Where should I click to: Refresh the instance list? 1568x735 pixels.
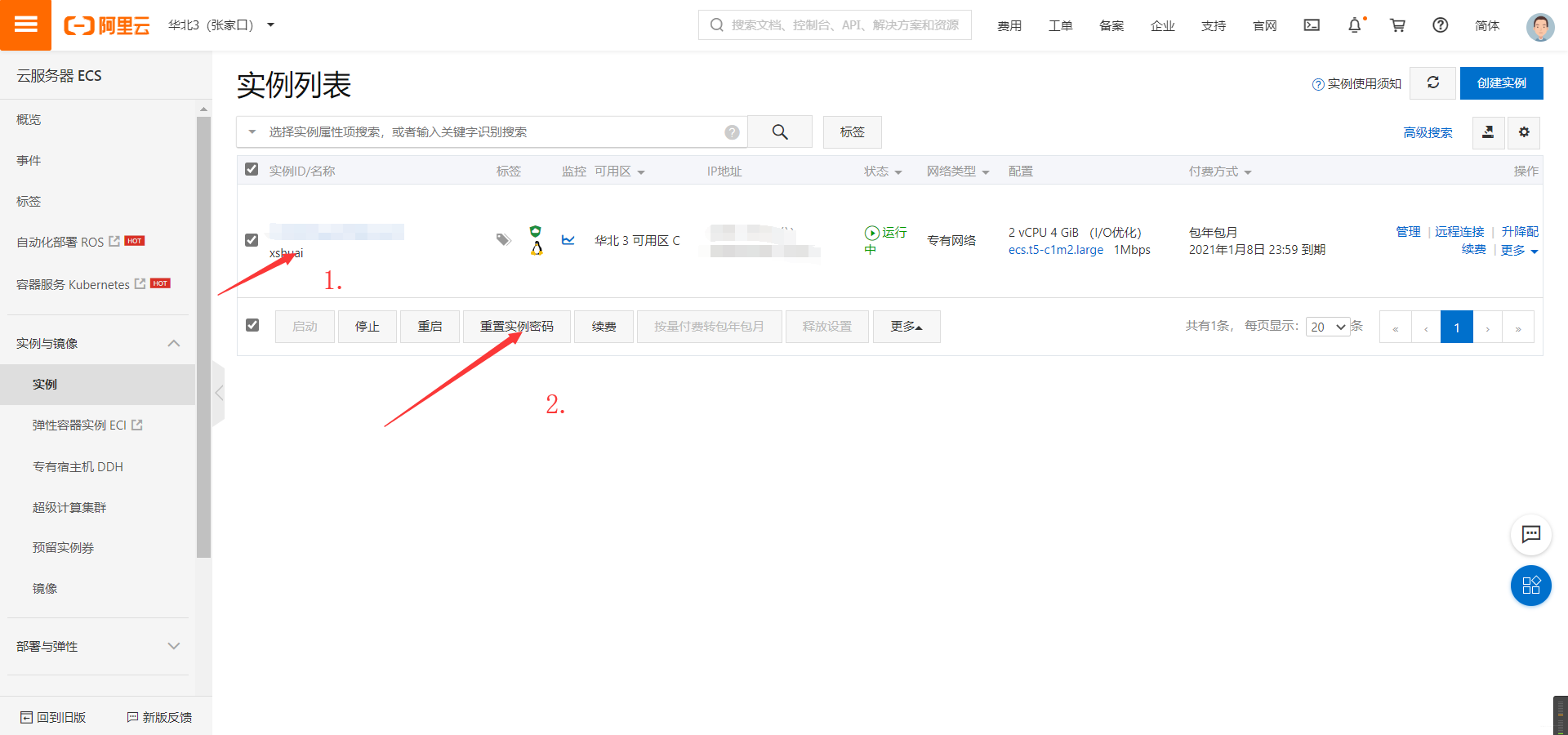[x=1432, y=82]
